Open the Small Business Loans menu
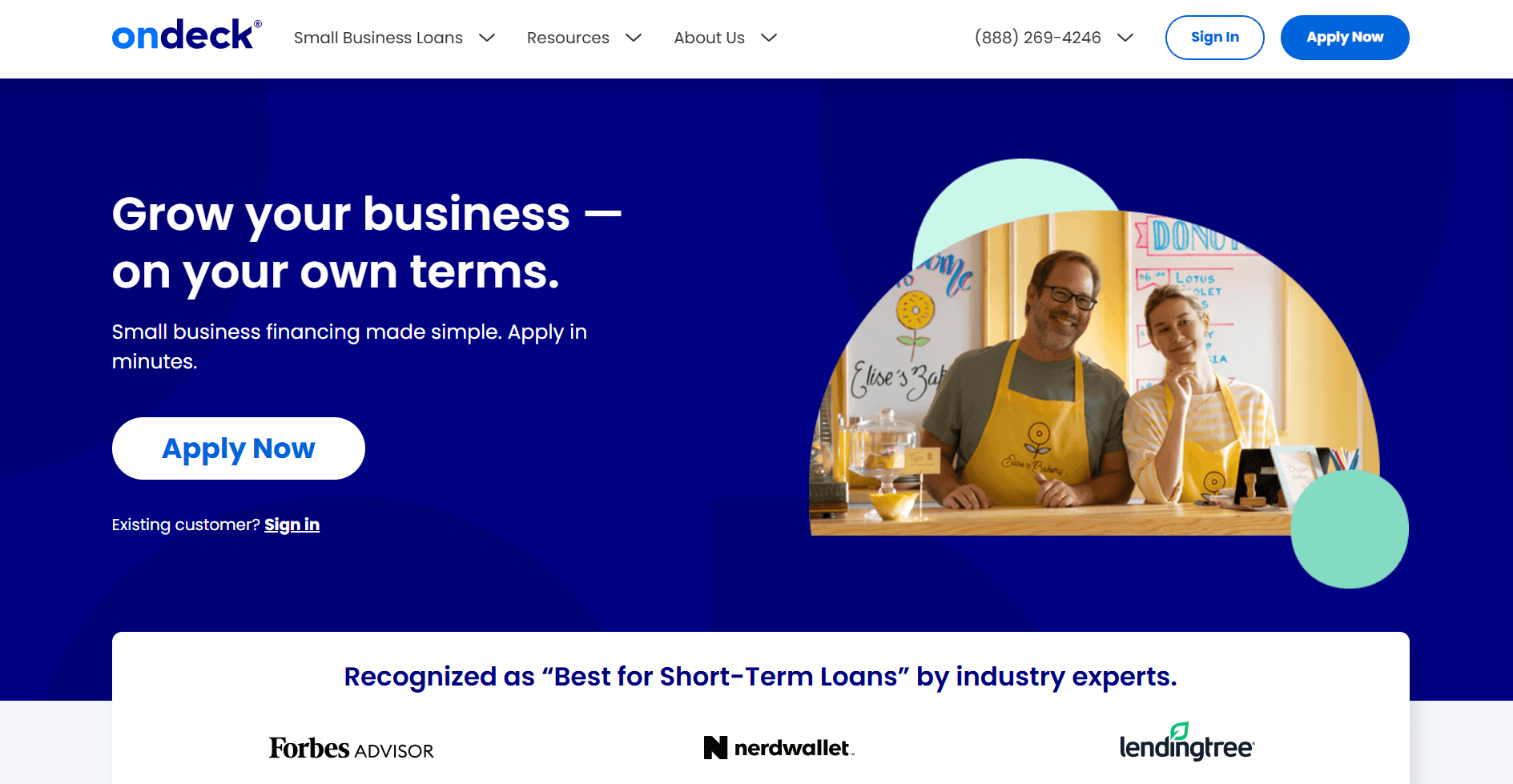The height and width of the screenshot is (784, 1513). tap(378, 38)
